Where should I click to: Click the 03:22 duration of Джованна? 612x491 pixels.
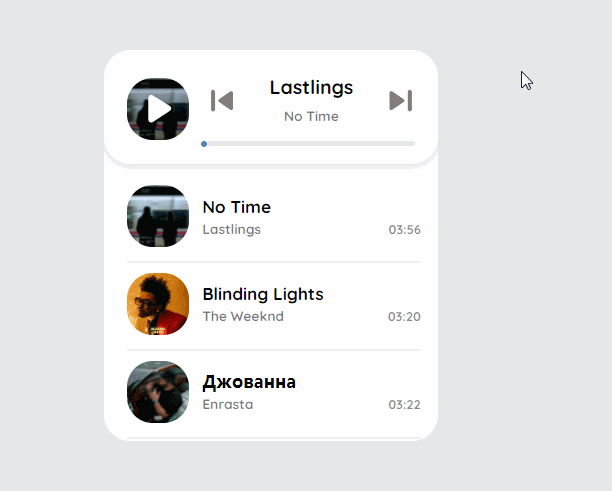(404, 405)
